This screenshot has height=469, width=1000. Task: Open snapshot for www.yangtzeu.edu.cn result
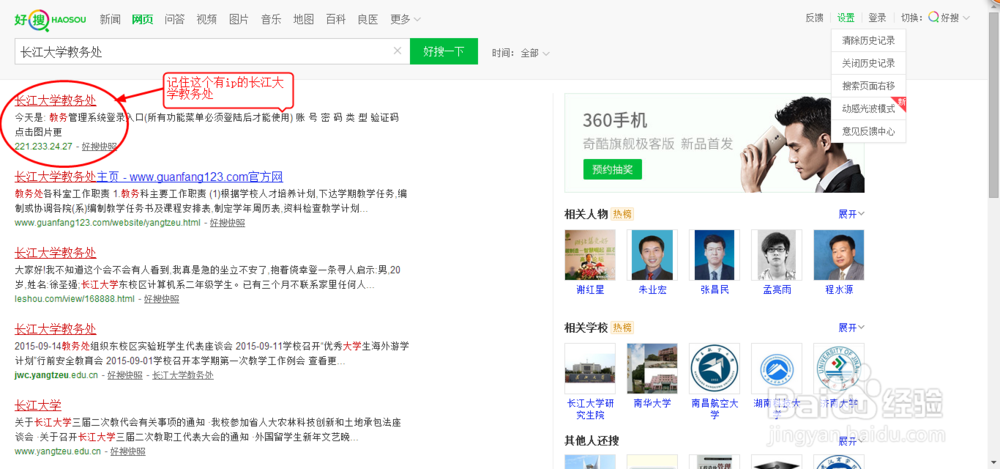128,451
